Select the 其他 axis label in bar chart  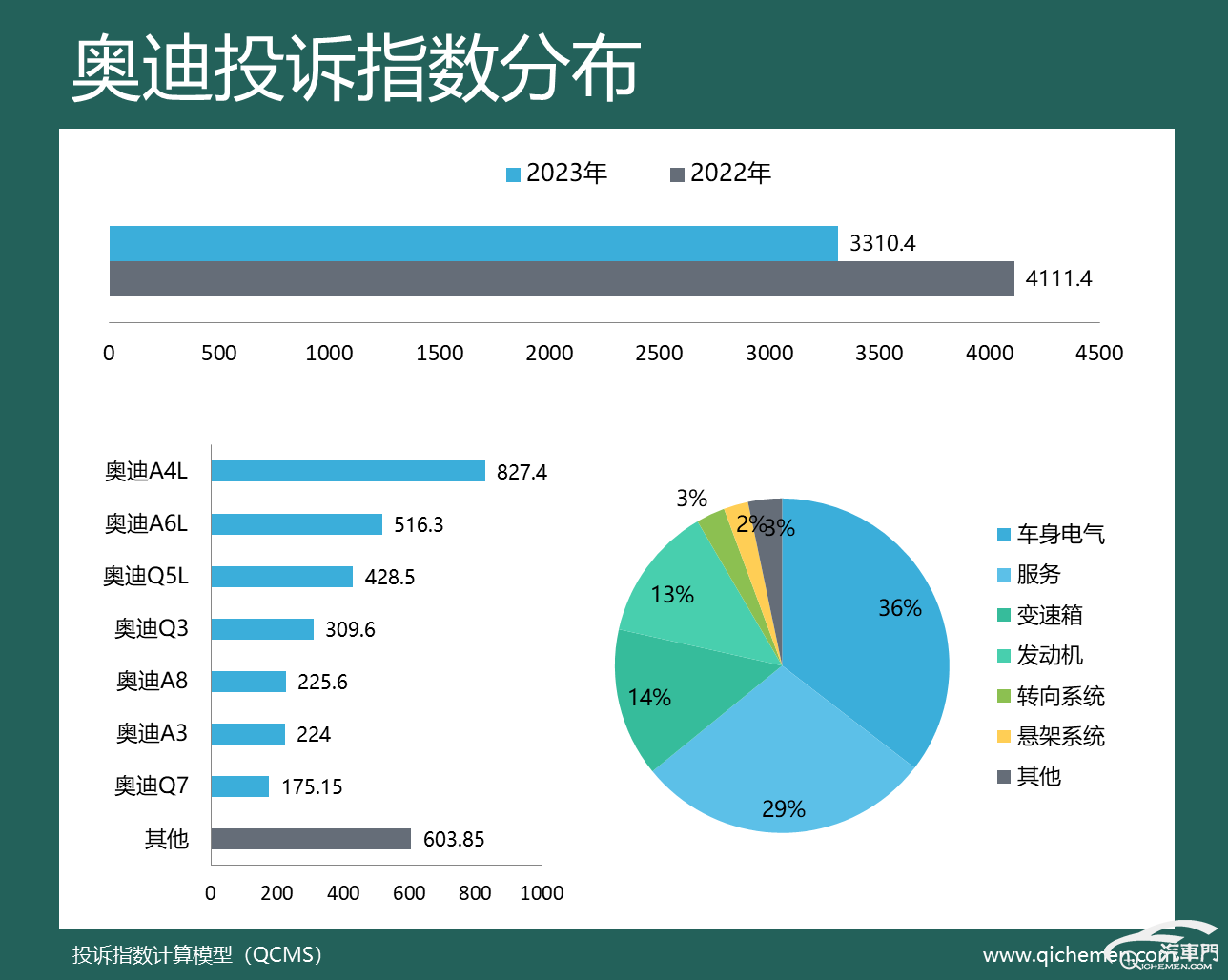167,839
